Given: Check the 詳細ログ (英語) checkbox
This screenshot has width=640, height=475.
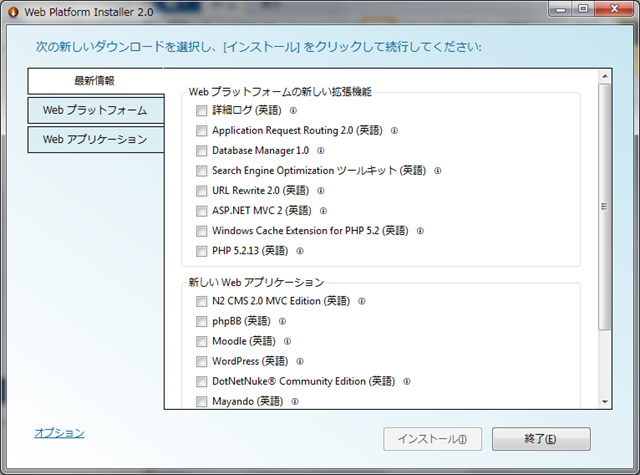Looking at the screenshot, I should click(202, 111).
